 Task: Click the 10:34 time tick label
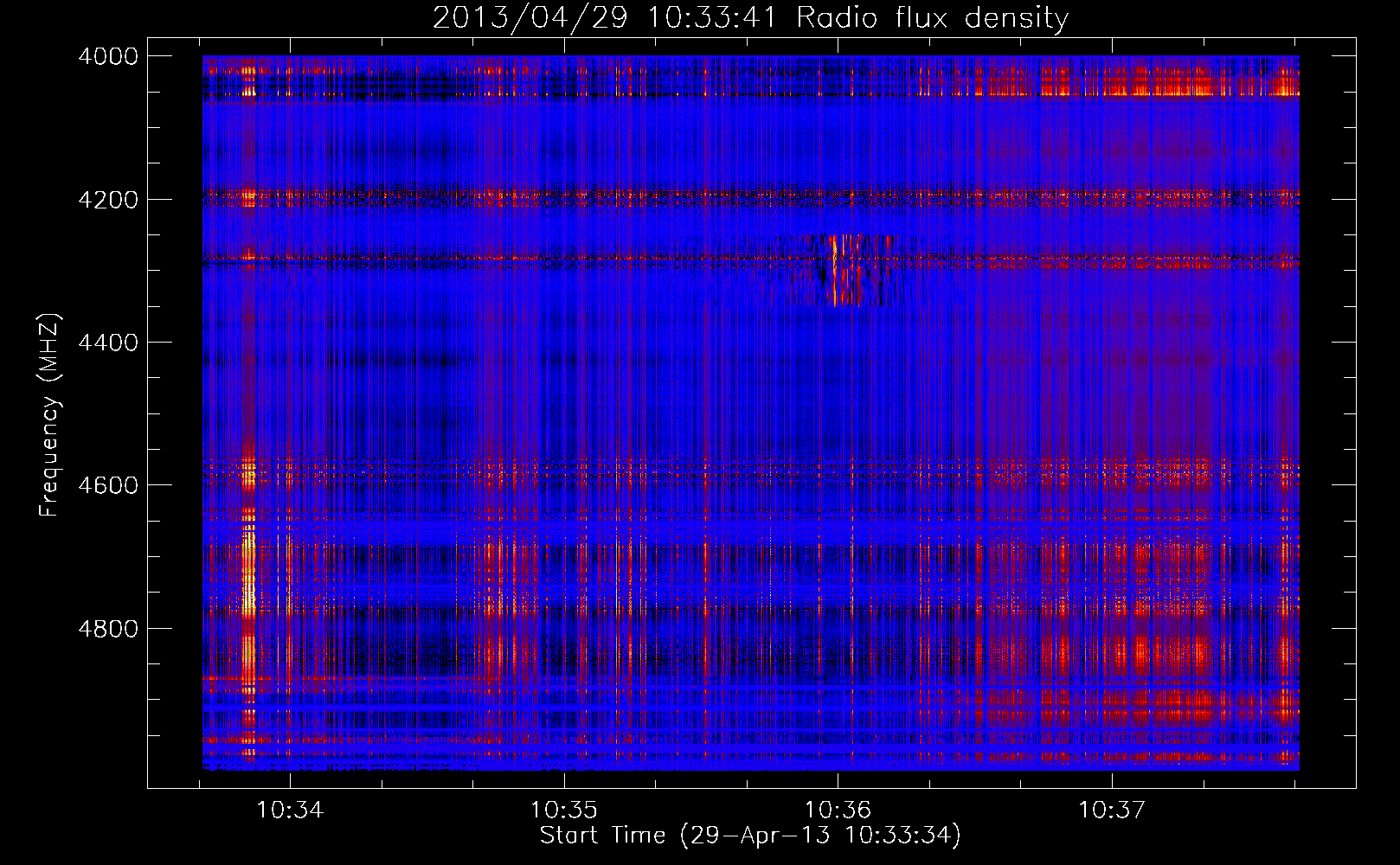click(x=290, y=810)
